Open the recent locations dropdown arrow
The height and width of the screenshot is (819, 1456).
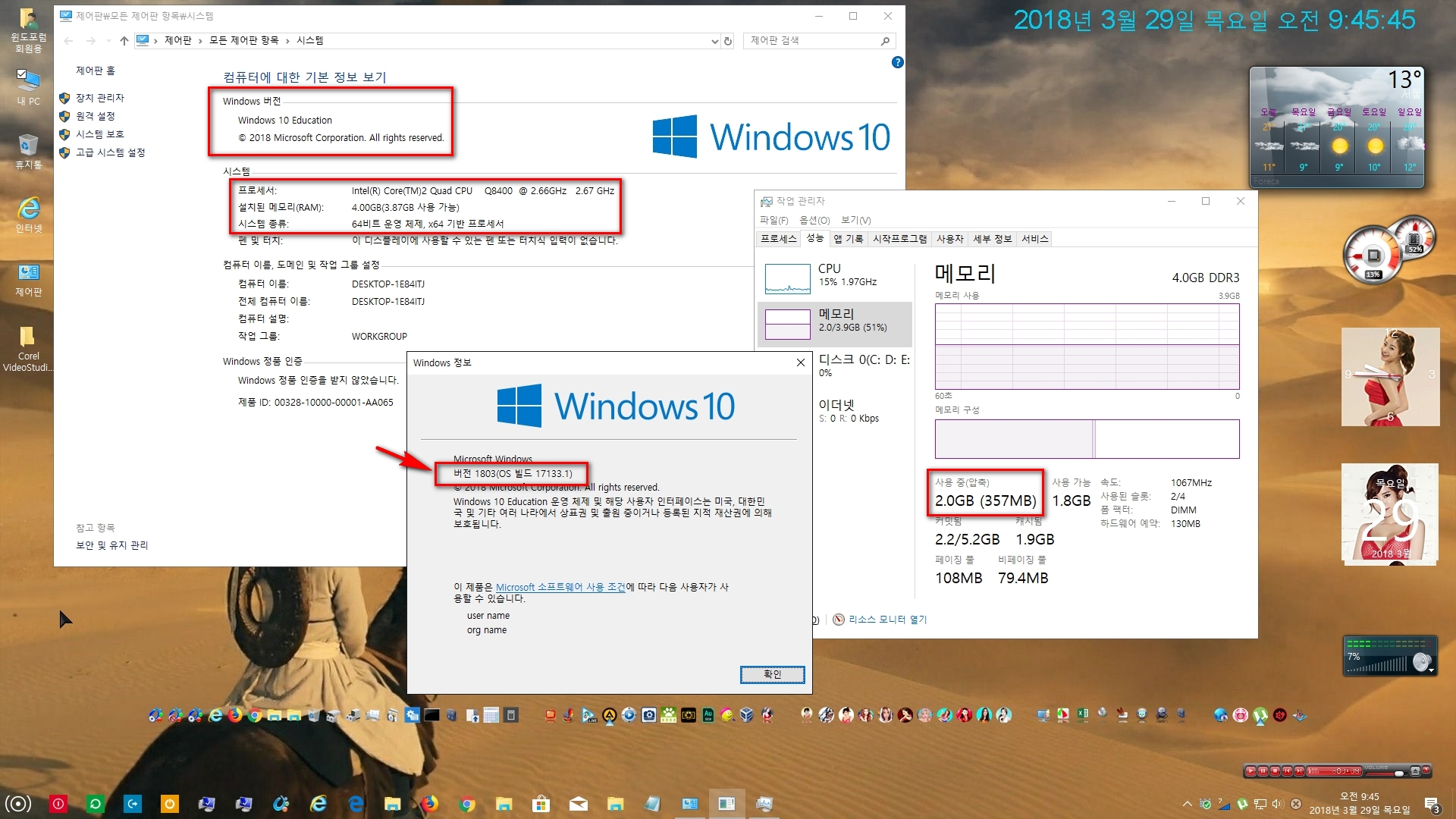point(108,41)
